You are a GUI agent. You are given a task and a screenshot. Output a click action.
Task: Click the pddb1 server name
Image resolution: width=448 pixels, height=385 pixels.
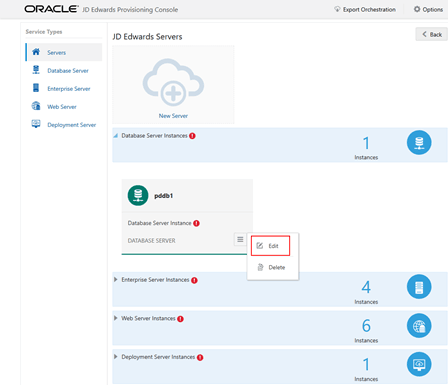click(163, 196)
